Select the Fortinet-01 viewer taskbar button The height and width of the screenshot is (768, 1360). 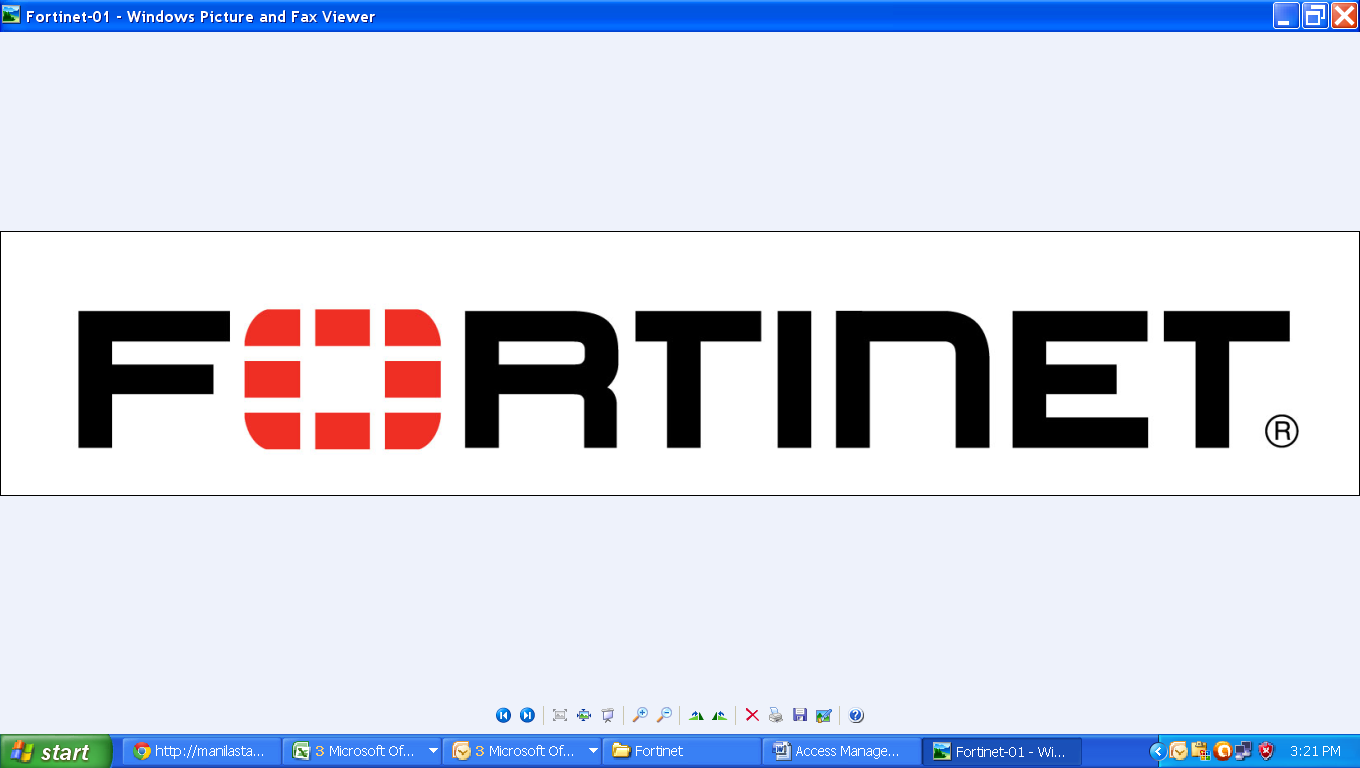click(1002, 751)
